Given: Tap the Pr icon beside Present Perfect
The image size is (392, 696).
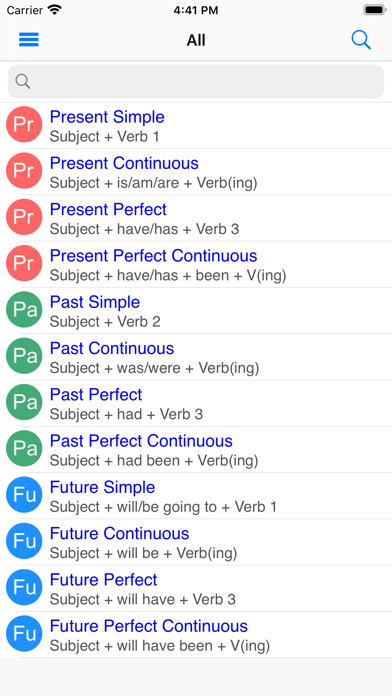Looking at the screenshot, I should 24,217.
